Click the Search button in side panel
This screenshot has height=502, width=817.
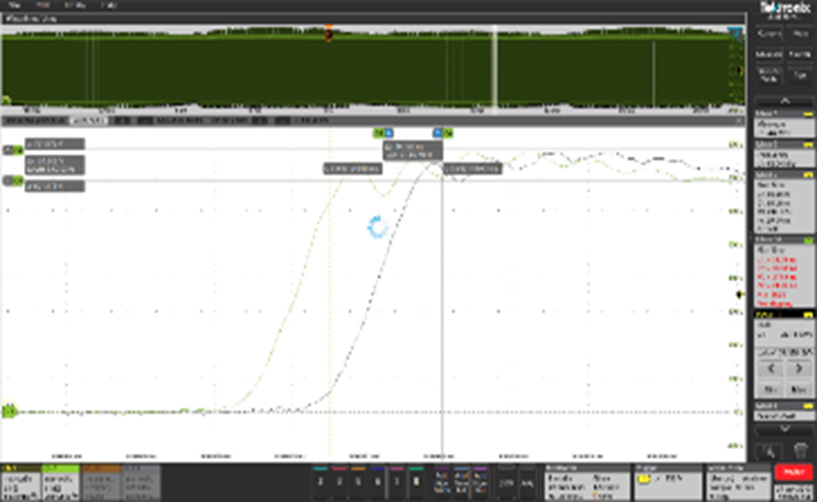click(x=799, y=54)
